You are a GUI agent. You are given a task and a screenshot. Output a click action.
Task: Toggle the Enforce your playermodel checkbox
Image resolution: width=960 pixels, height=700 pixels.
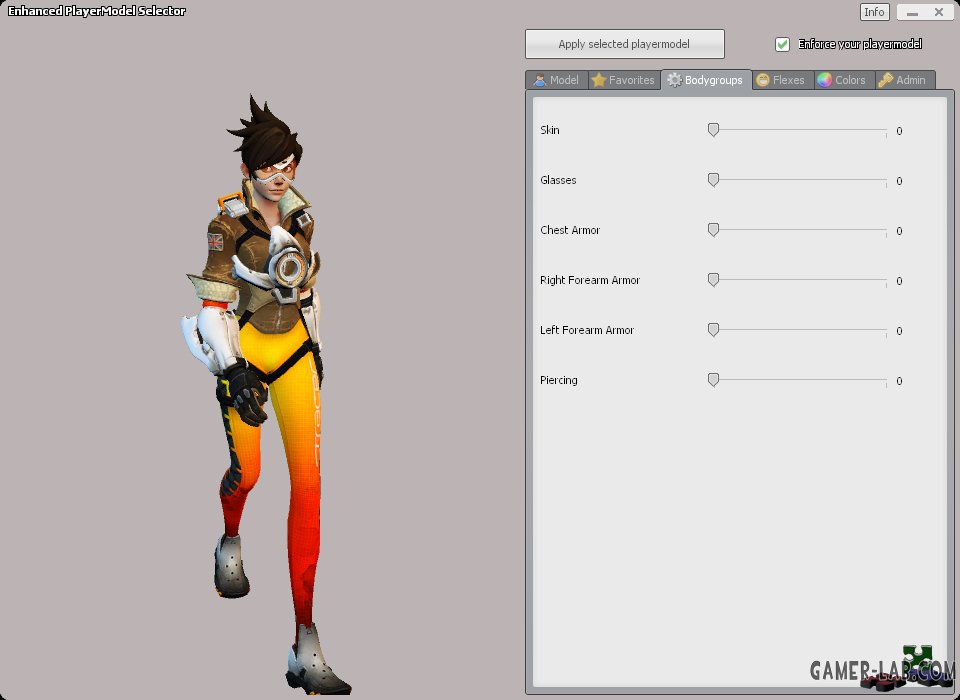pos(782,44)
